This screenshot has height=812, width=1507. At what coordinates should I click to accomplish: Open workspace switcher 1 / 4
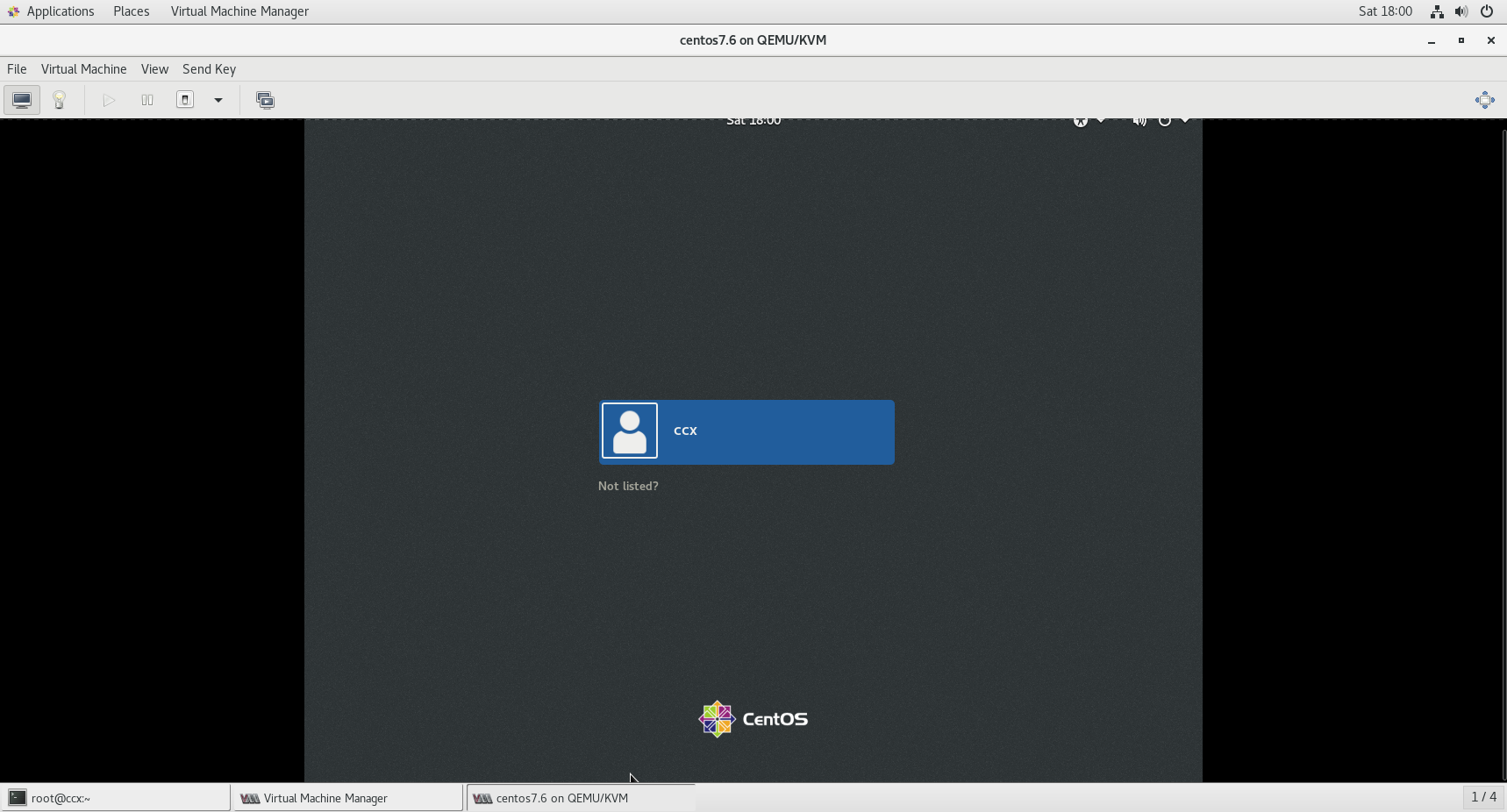click(x=1483, y=797)
